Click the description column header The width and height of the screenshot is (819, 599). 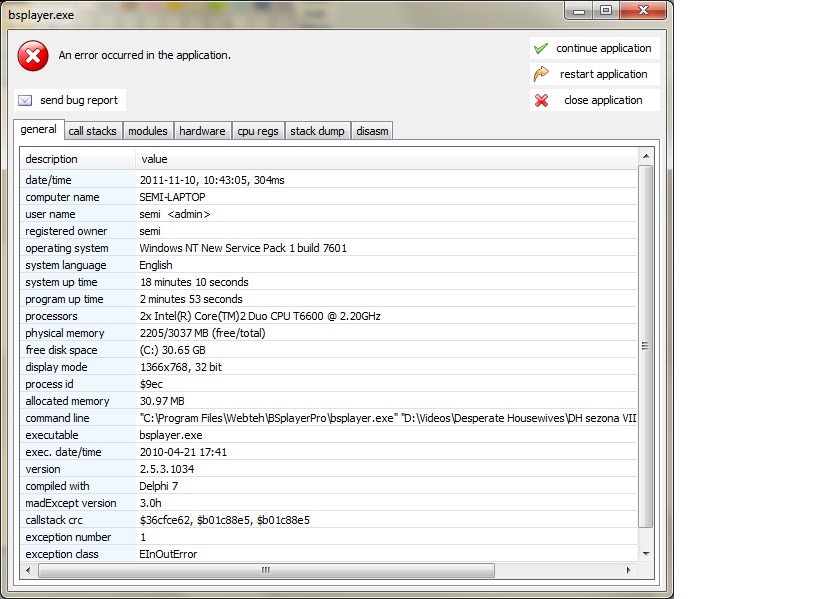click(77, 159)
